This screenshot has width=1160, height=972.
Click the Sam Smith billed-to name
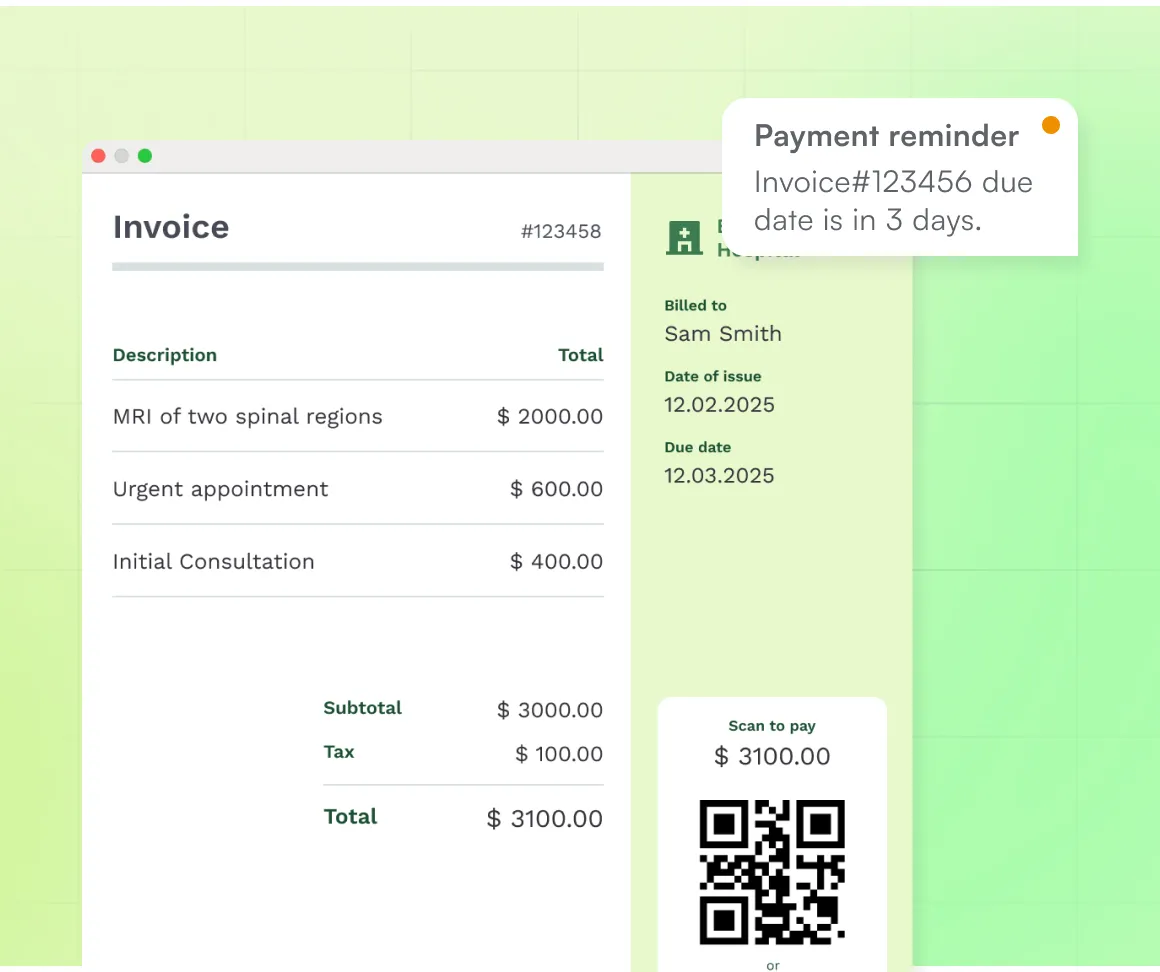point(722,334)
